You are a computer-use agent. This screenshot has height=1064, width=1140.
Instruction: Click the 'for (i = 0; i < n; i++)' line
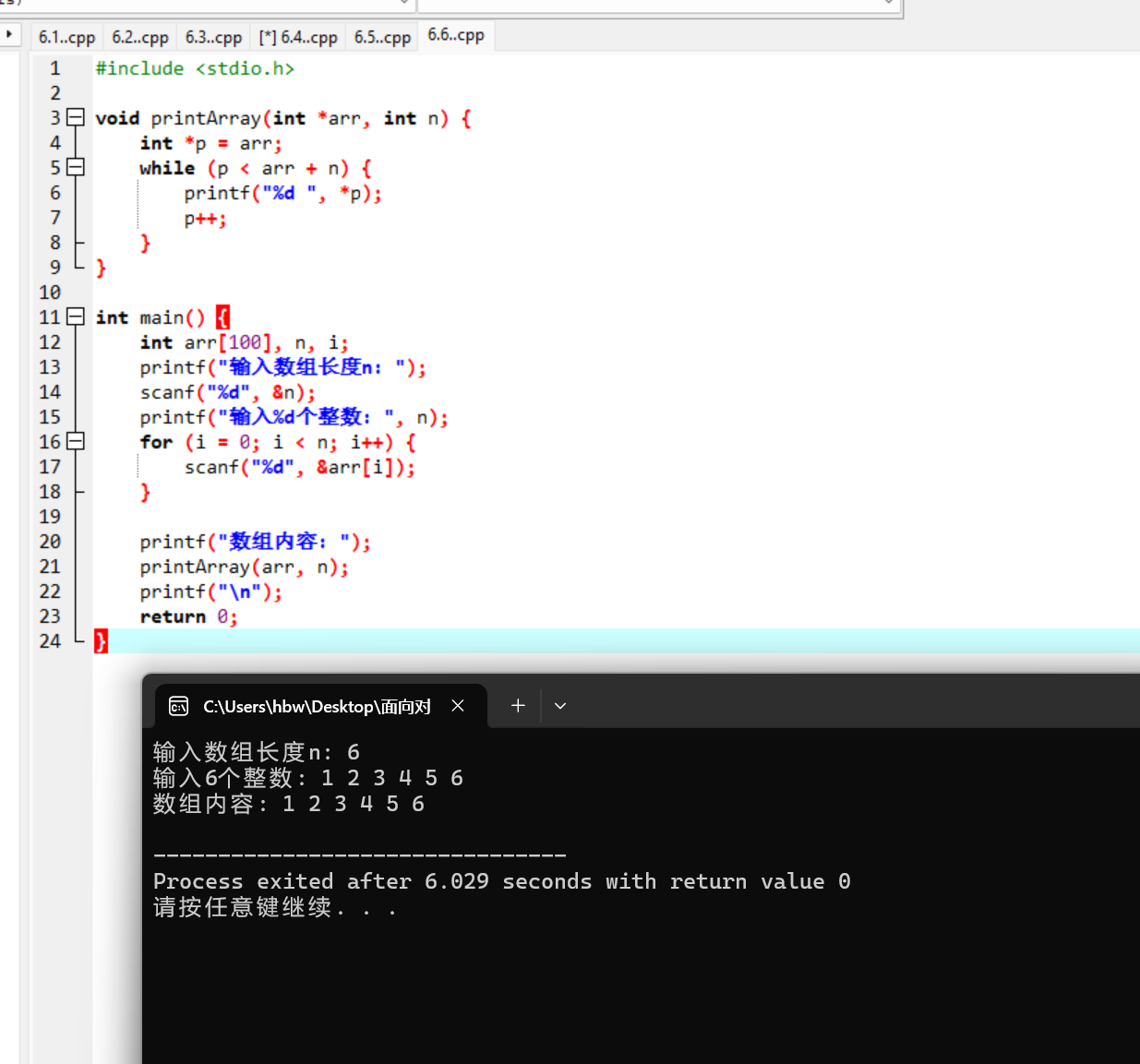tap(278, 442)
